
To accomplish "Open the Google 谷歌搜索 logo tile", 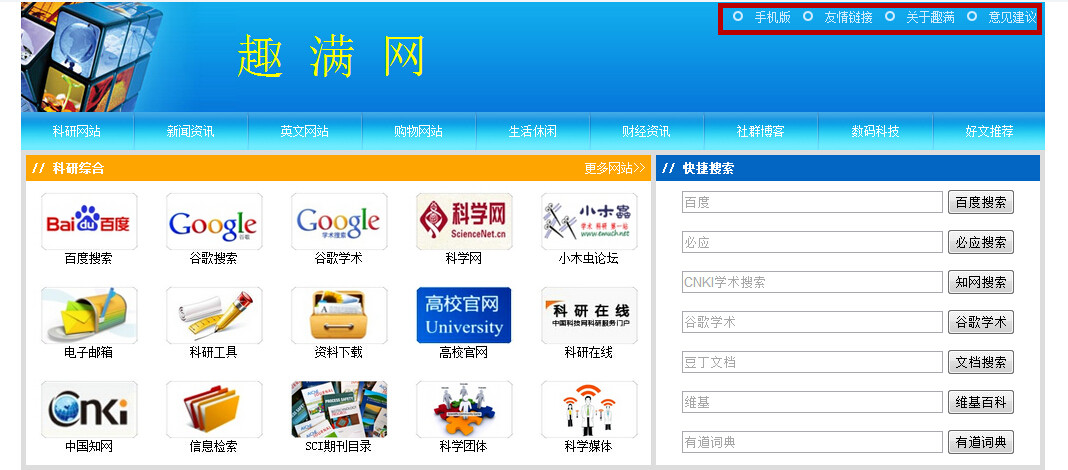I will (214, 221).
